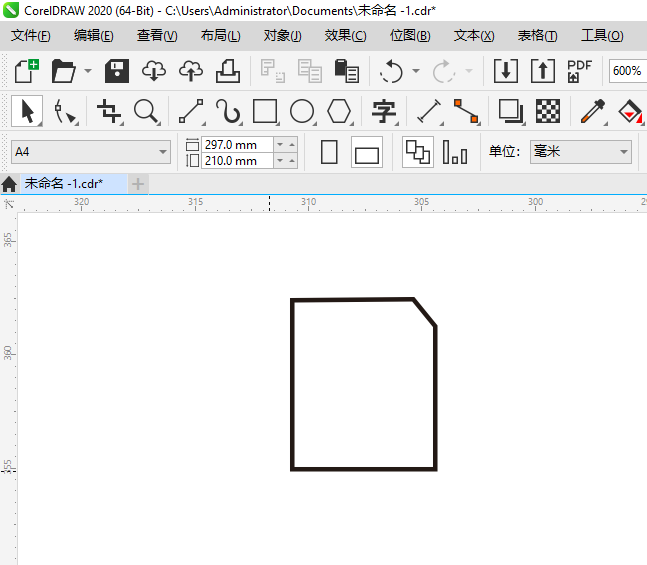Select the Freehand line tool

pyautogui.click(x=191, y=111)
